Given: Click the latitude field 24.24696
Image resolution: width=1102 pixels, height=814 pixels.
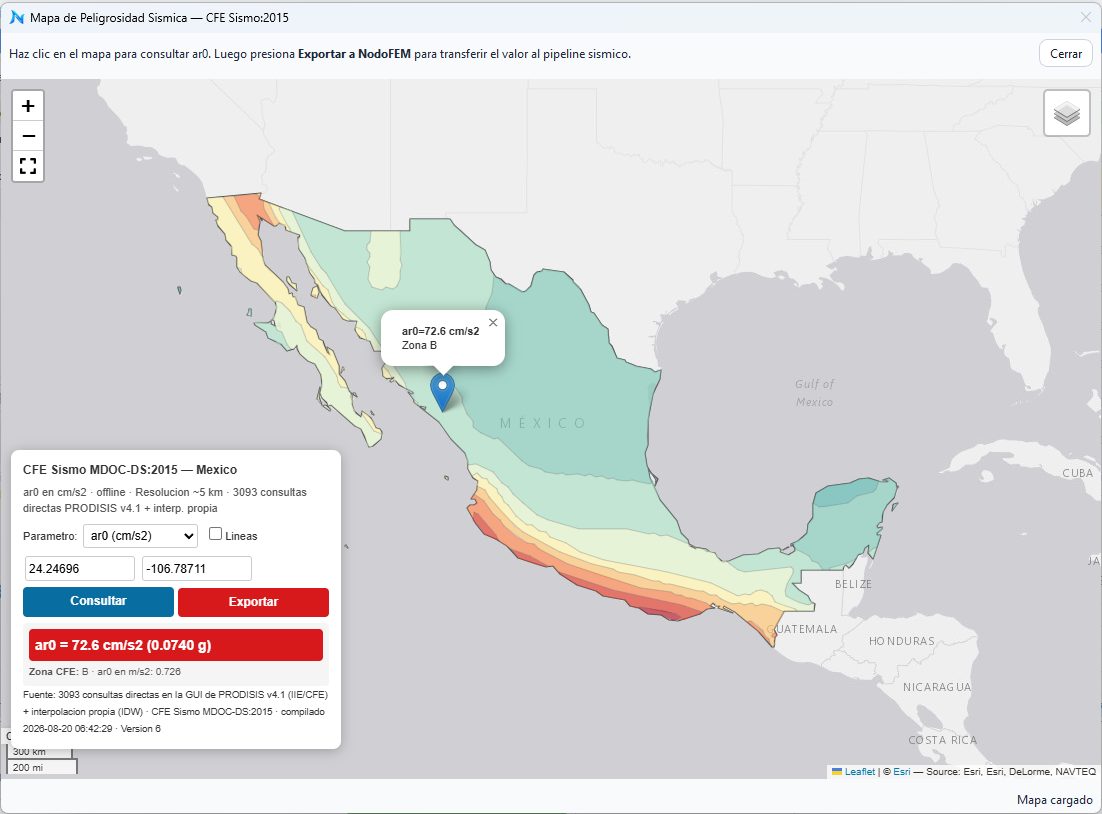Looking at the screenshot, I should pyautogui.click(x=79, y=569).
